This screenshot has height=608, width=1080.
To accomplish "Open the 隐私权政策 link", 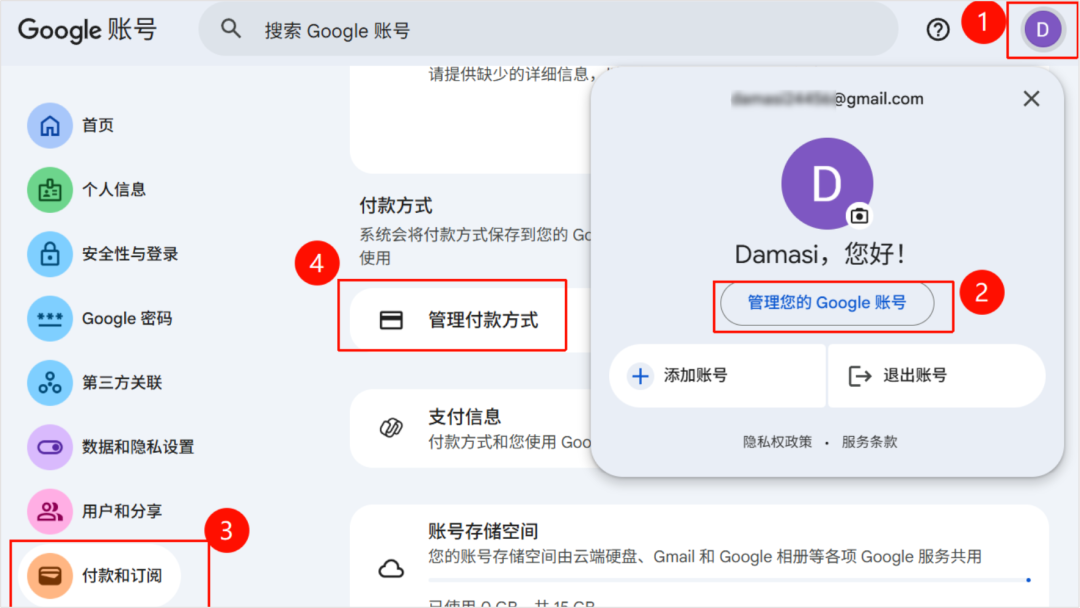I will pos(777,442).
